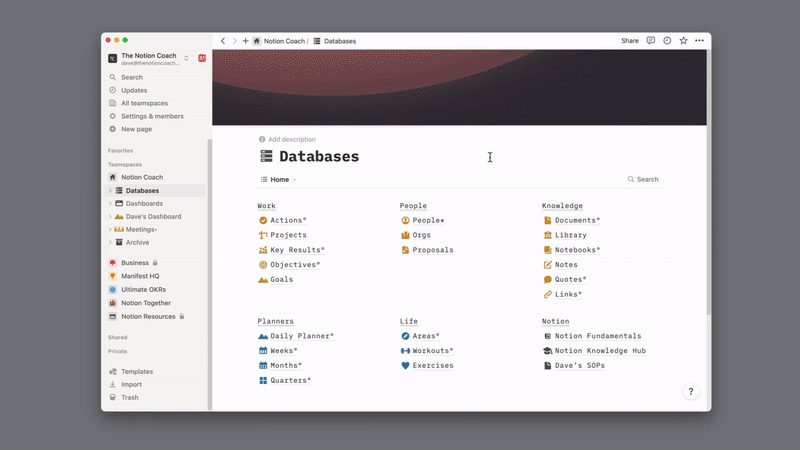Click the People face icon
This screenshot has height=450, width=800.
[405, 220]
